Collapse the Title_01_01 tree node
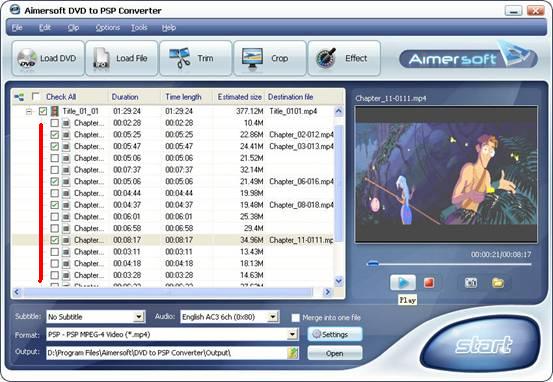Viewport: 553px width, 382px height. click(x=29, y=112)
